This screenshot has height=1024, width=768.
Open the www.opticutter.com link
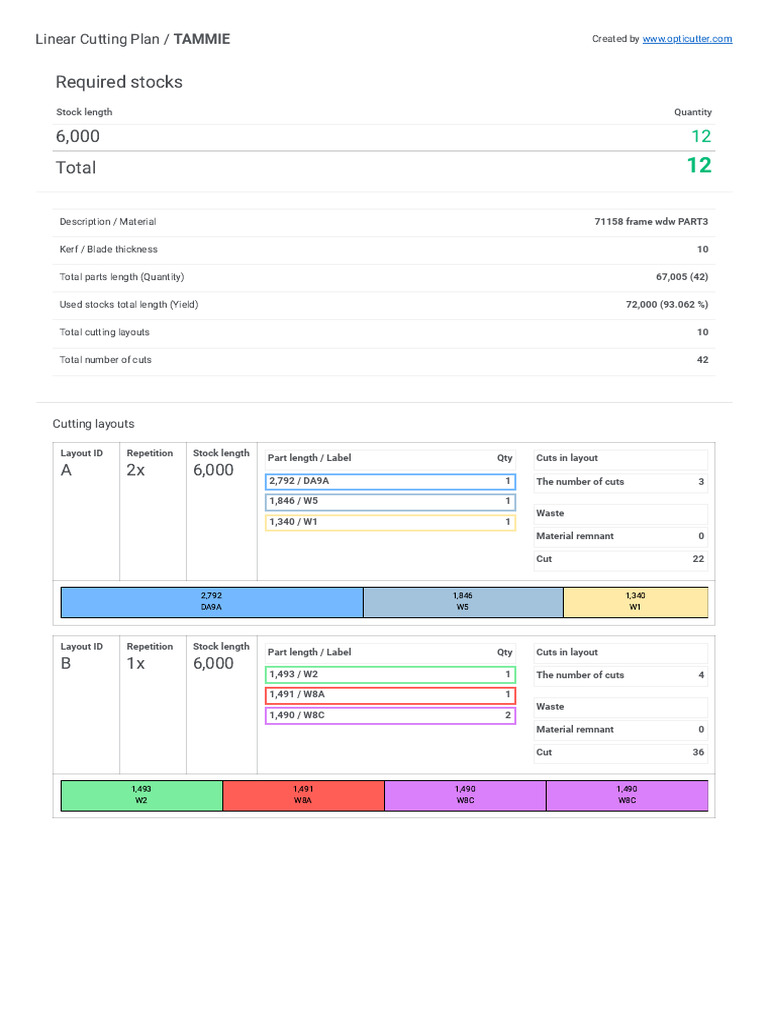click(687, 39)
